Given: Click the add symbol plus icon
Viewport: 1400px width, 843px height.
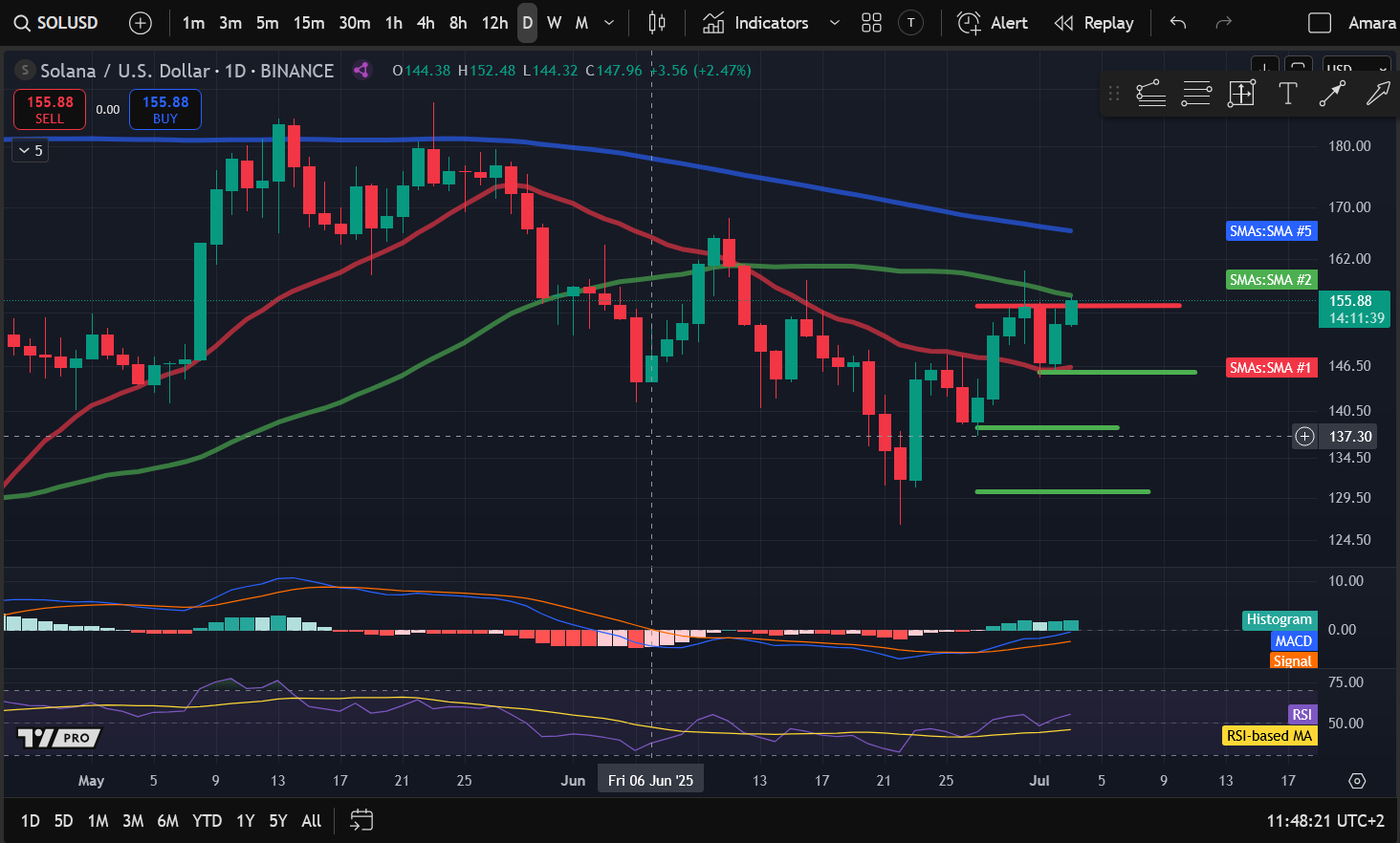Looking at the screenshot, I should click(x=141, y=23).
